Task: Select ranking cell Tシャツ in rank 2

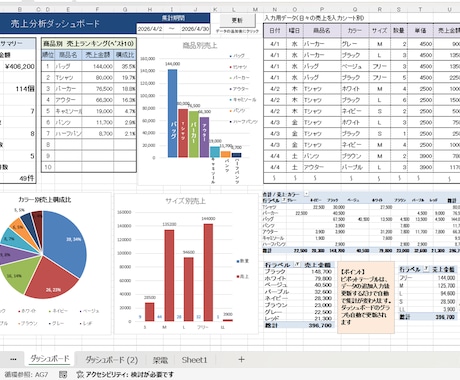Action: tap(68, 78)
